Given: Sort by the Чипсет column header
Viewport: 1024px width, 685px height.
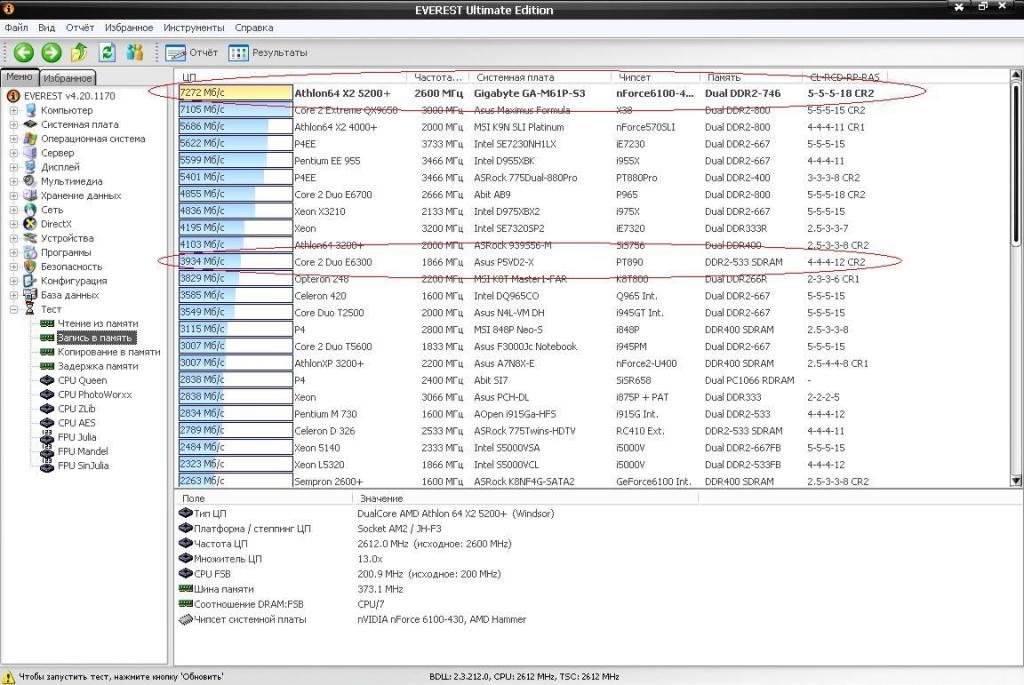Looking at the screenshot, I should (656, 77).
